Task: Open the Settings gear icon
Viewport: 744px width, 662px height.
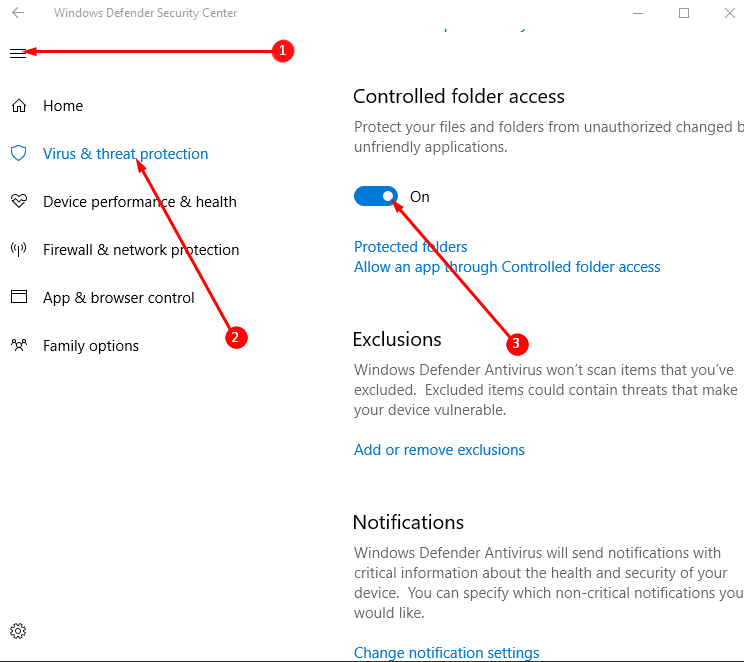Action: (18, 631)
